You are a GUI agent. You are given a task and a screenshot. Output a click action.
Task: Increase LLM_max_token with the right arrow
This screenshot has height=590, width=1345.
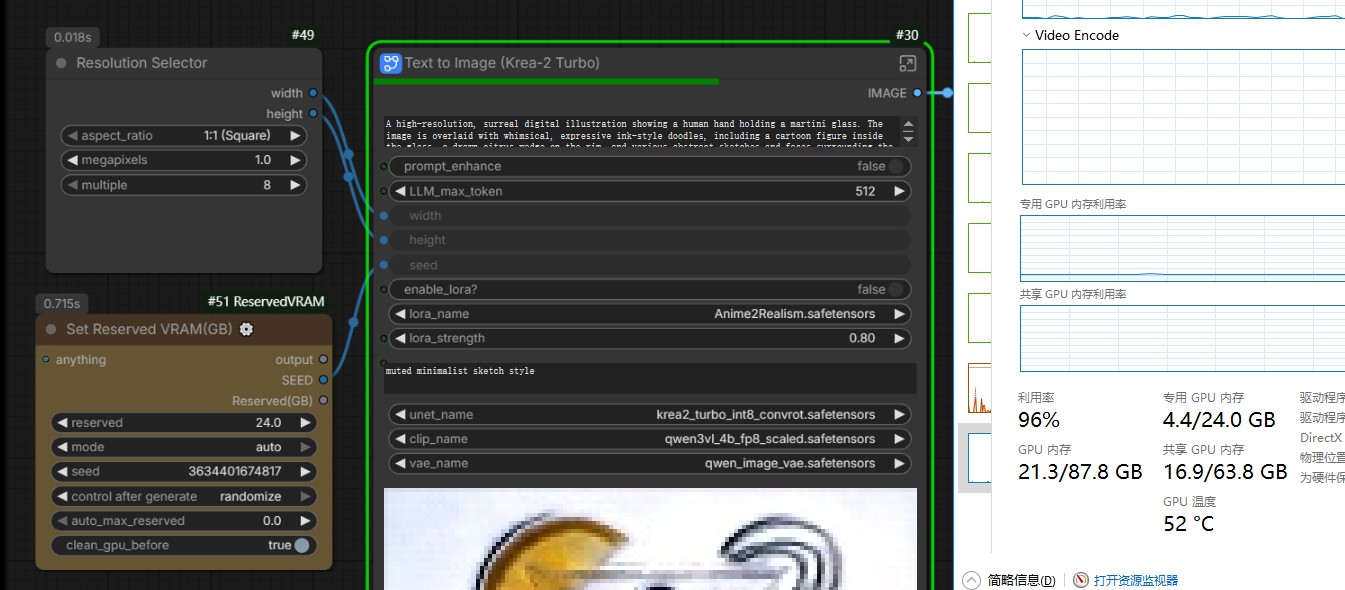[899, 191]
